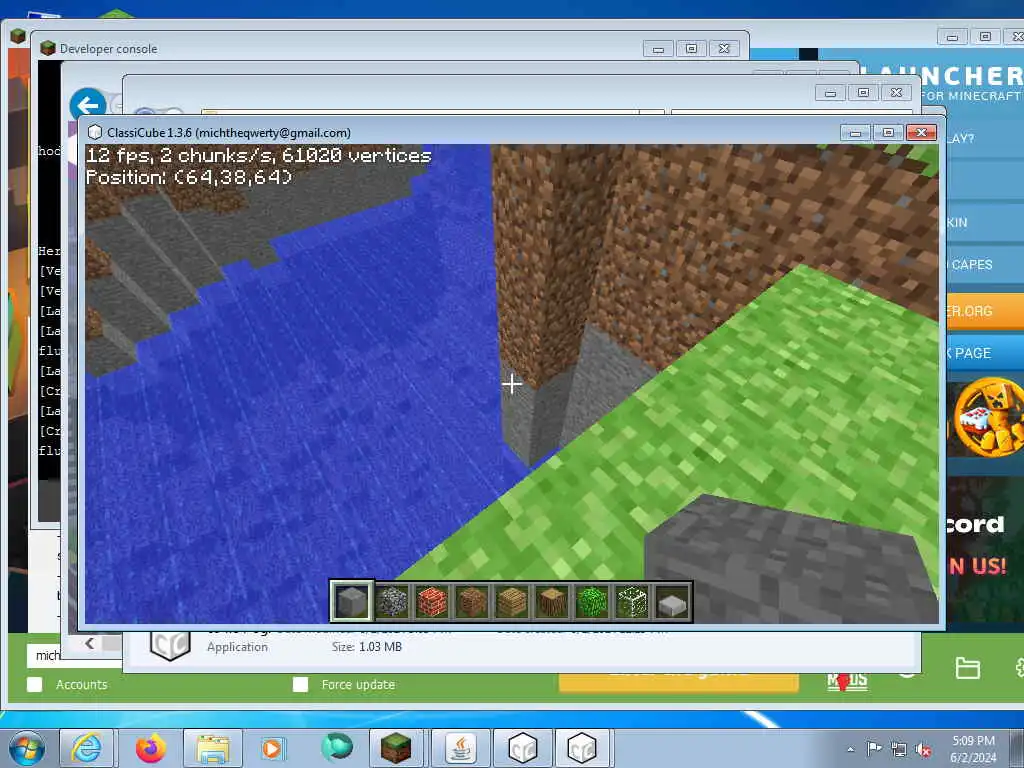Select the wood planks block in hotbar
Image resolution: width=1024 pixels, height=768 pixels.
(x=512, y=601)
